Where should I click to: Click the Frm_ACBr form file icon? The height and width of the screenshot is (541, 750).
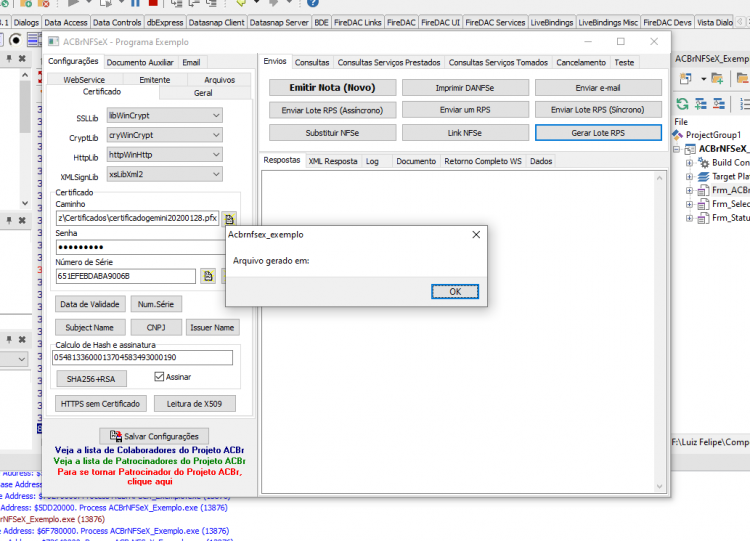703,190
